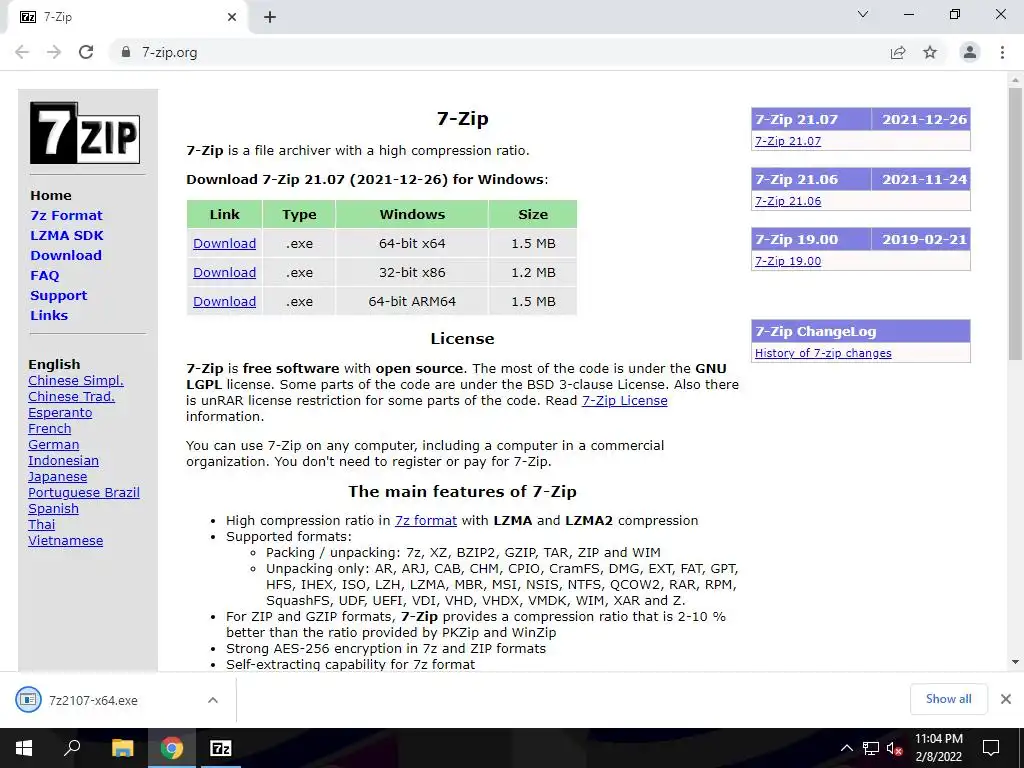Open network status tray icon
The width and height of the screenshot is (1024, 768).
[x=871, y=748]
